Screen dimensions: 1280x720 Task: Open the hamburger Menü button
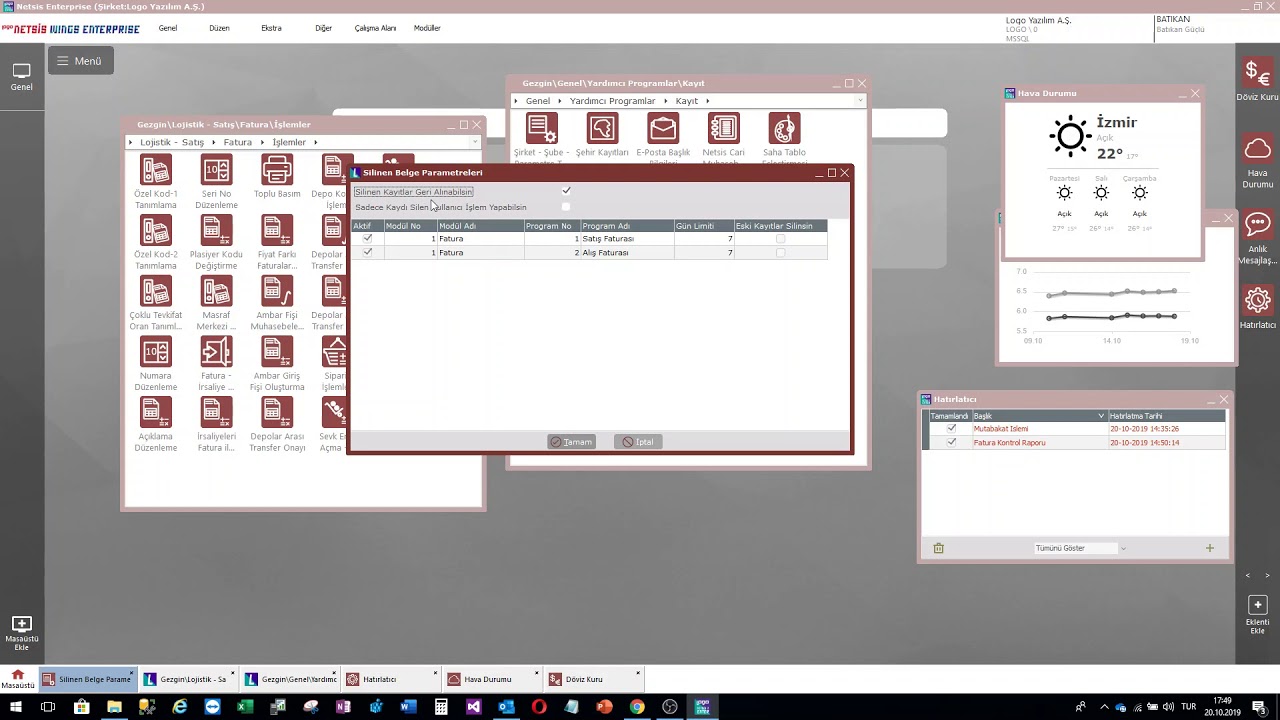click(x=79, y=61)
